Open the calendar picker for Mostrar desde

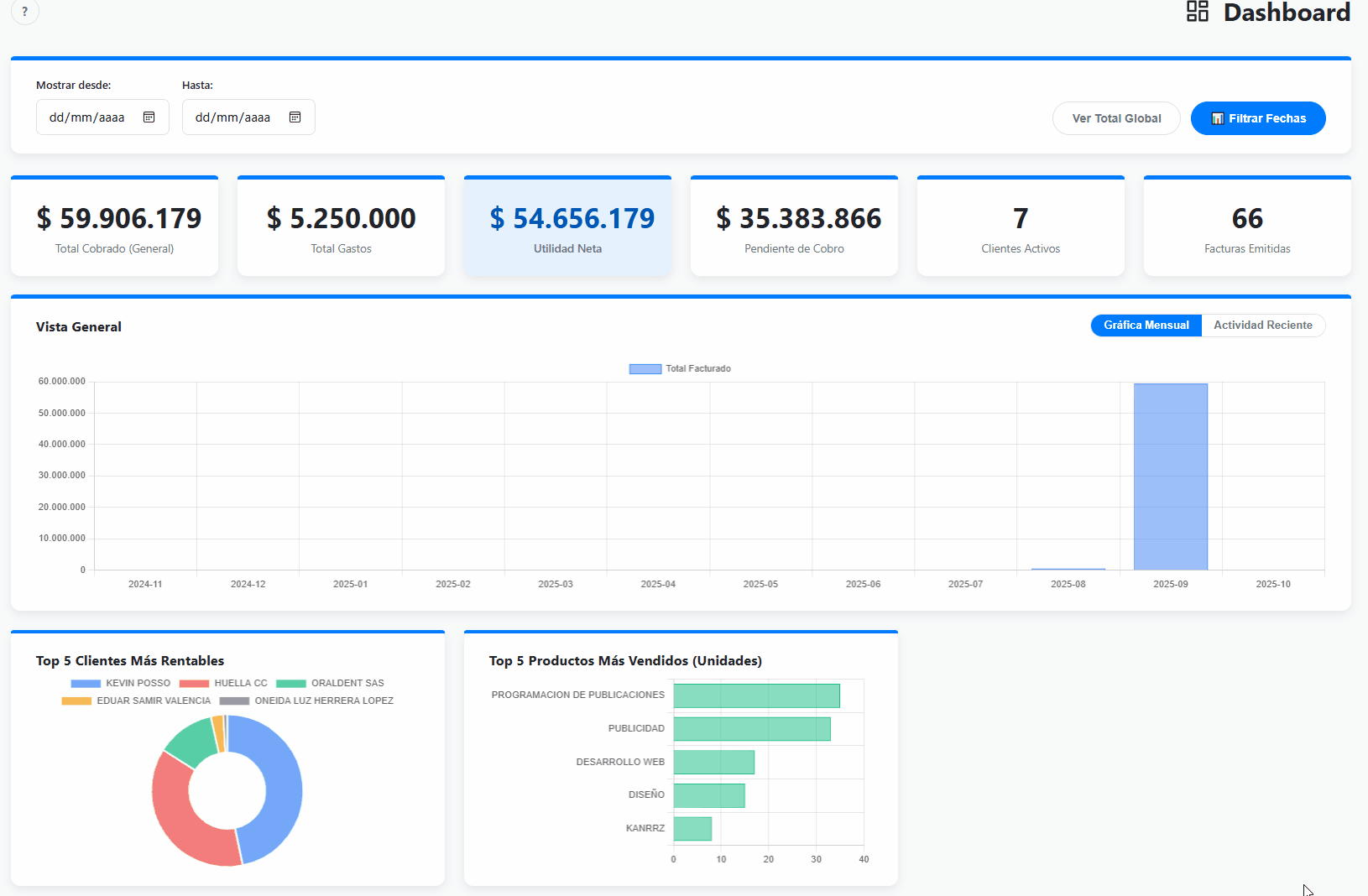149,117
